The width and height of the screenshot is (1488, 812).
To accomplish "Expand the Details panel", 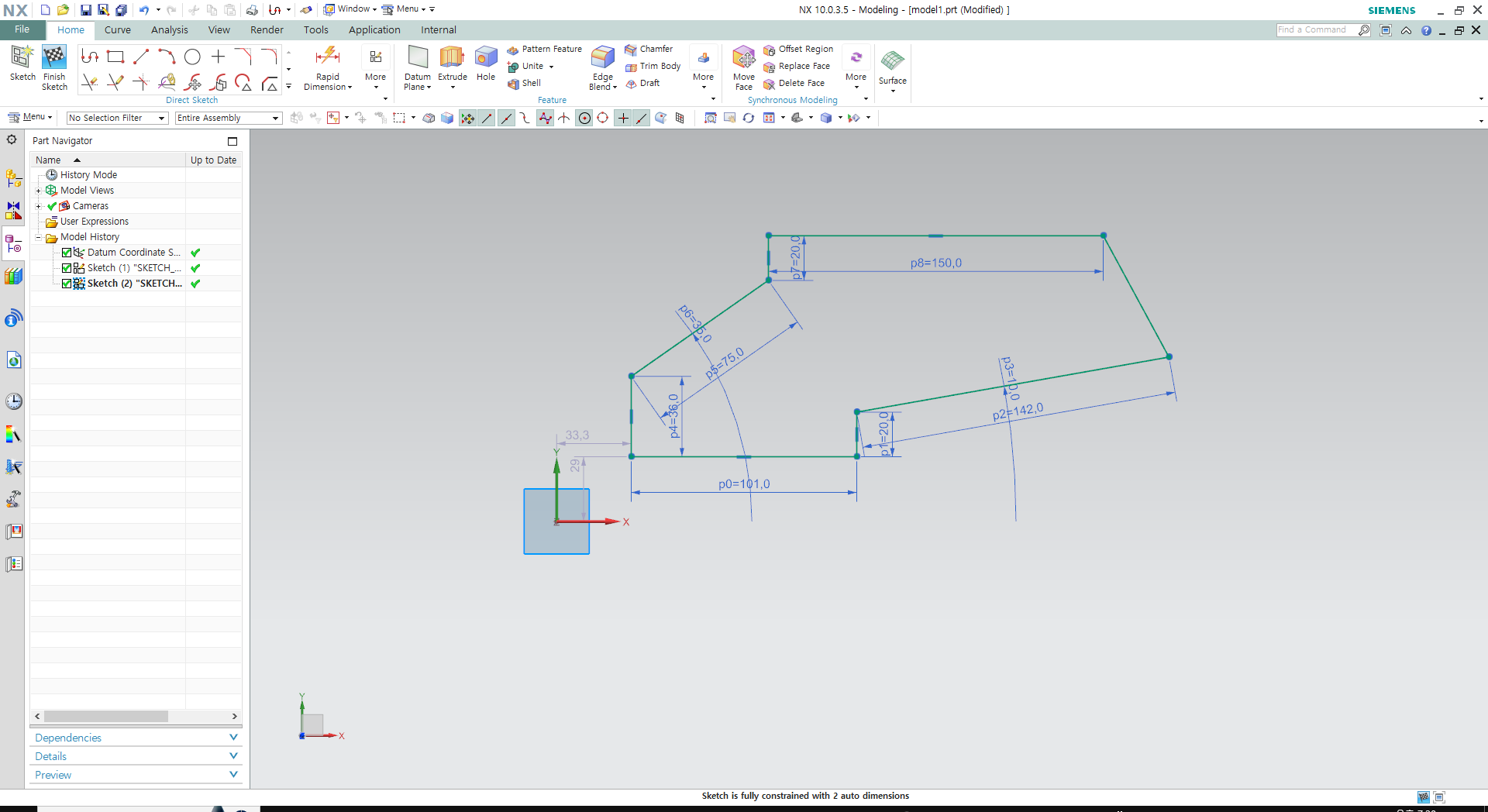I will (136, 756).
